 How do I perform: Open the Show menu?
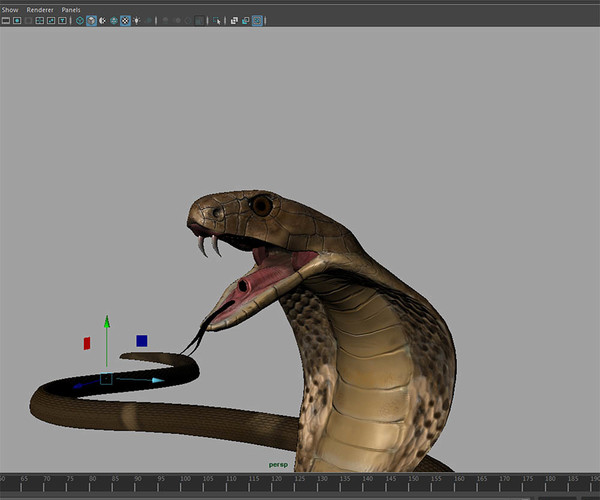pyautogui.click(x=10, y=10)
